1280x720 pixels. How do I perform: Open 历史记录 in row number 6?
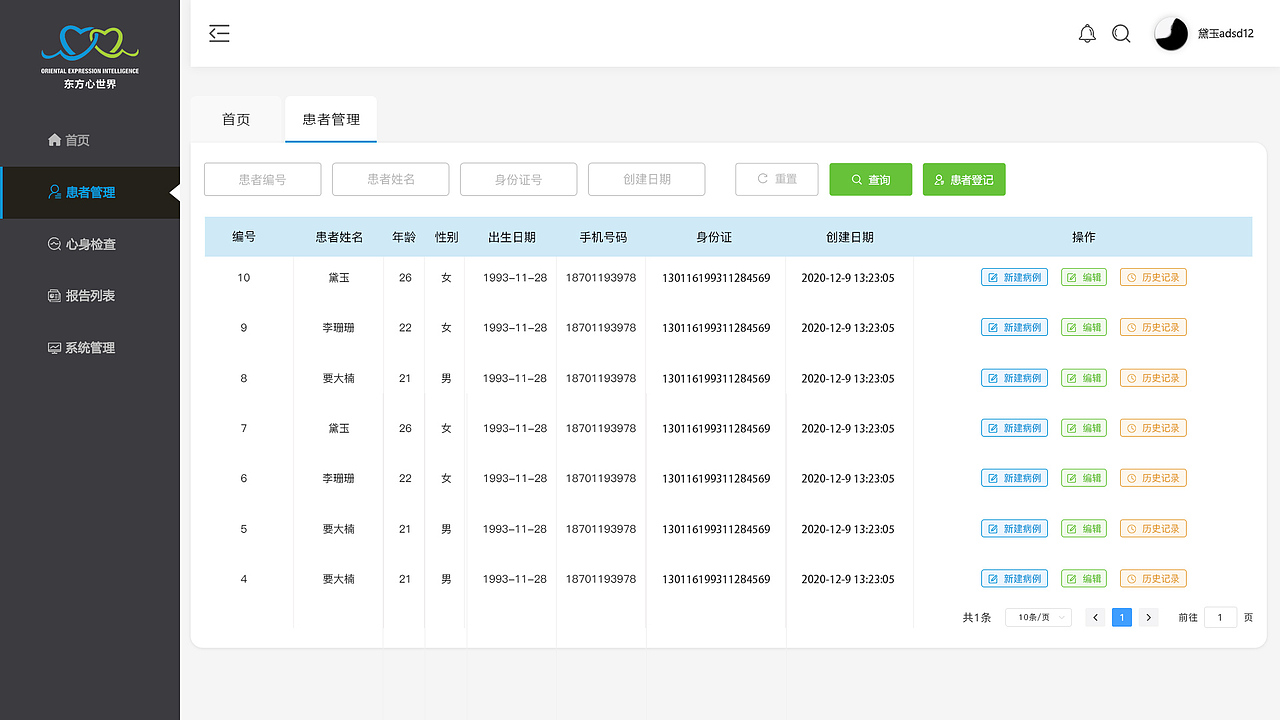pyautogui.click(x=1153, y=478)
